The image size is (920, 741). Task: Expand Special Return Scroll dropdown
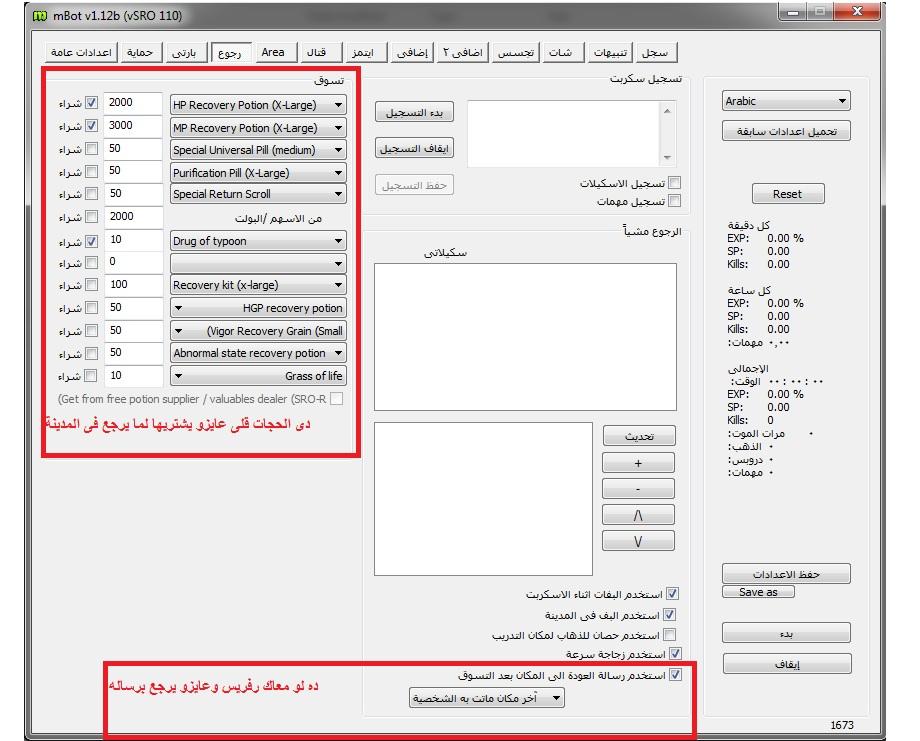click(258, 194)
